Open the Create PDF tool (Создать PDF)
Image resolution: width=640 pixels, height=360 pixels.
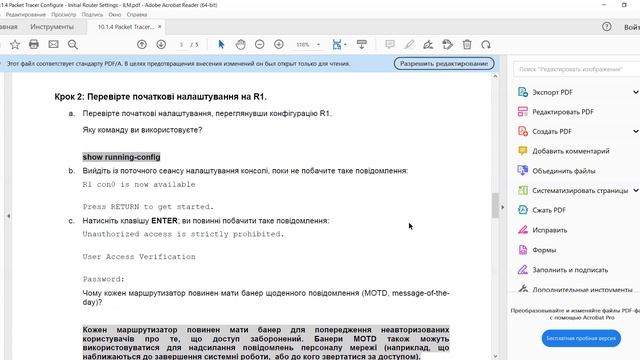point(551,131)
